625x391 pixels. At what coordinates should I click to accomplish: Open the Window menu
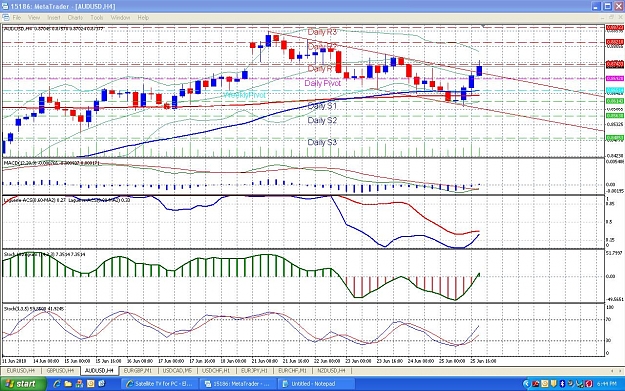click(120, 18)
